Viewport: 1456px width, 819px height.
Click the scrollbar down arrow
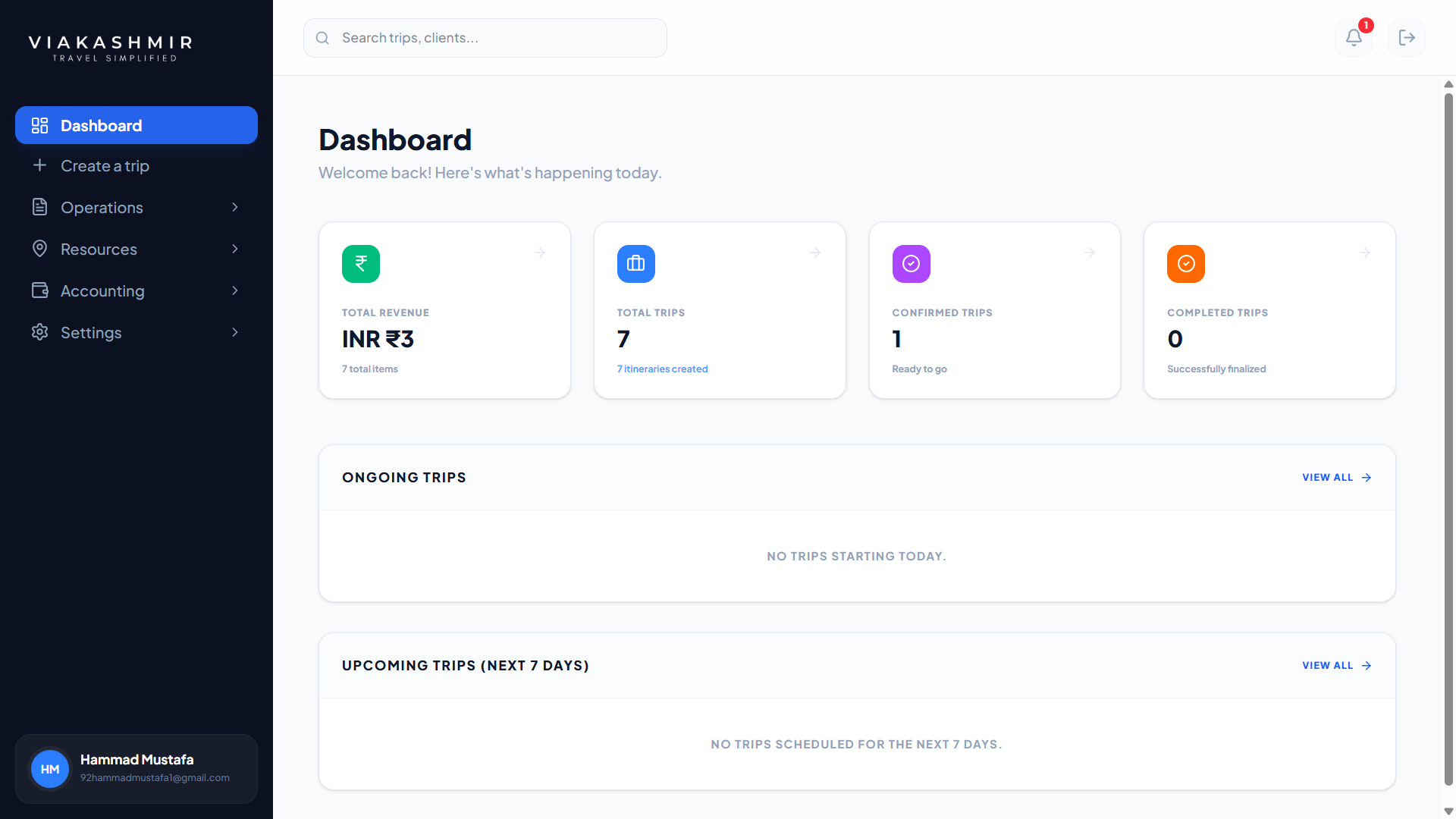[1448, 811]
